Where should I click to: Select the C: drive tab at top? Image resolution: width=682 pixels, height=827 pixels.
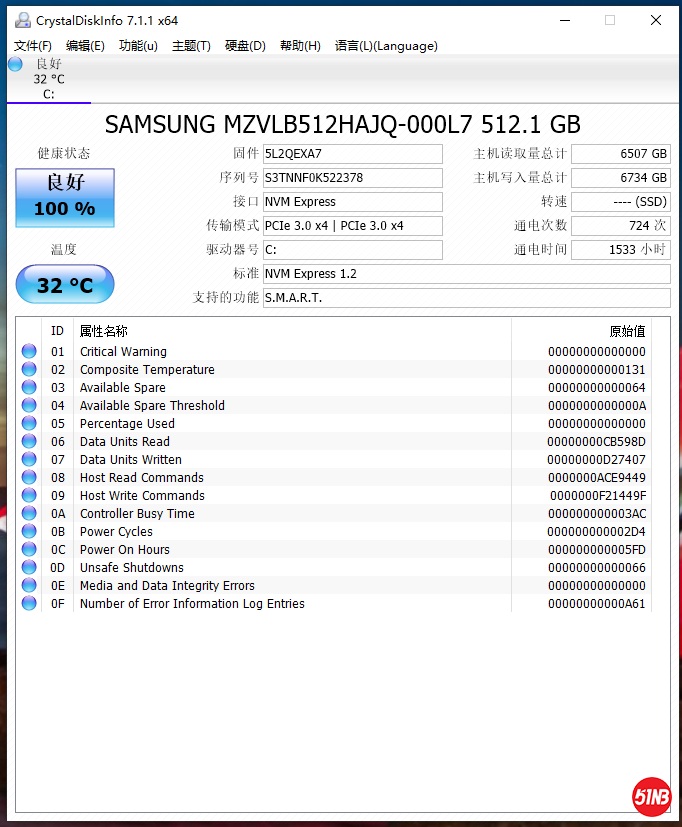click(48, 79)
